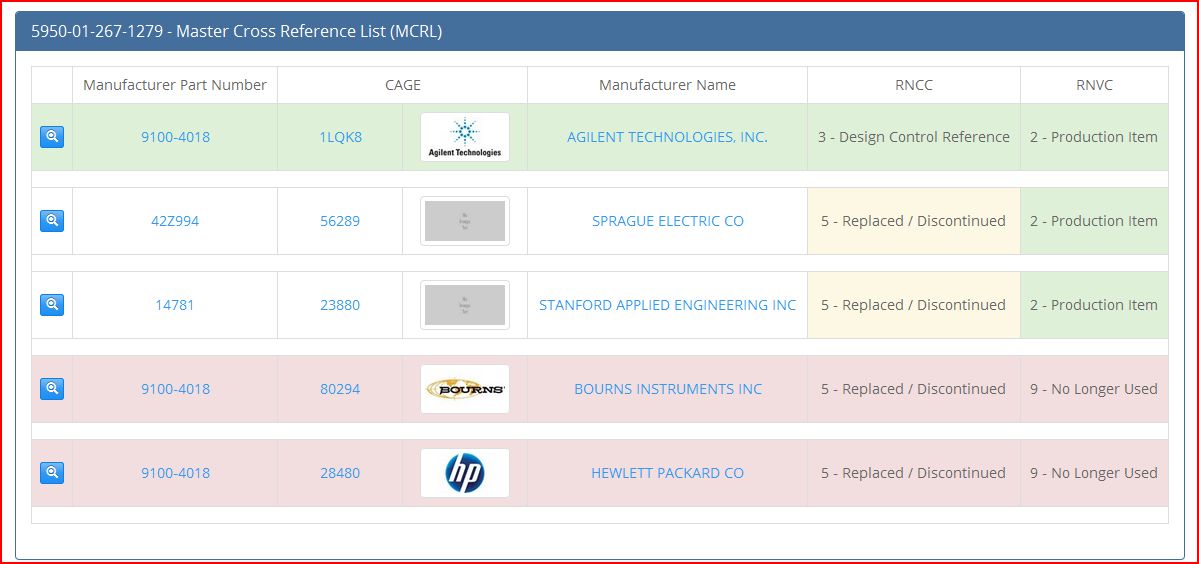
Task: Open HP logo thumbnail
Action: click(x=465, y=473)
